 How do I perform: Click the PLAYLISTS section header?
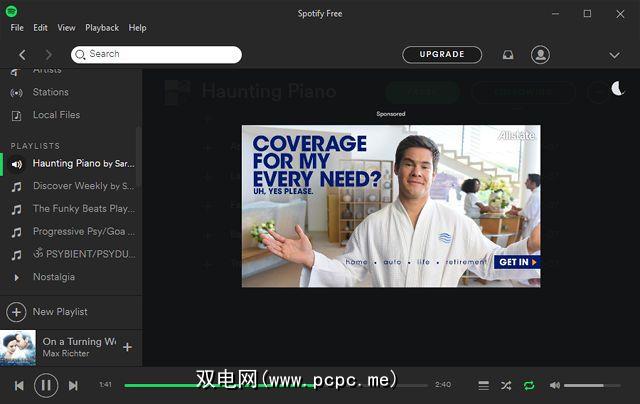click(x=35, y=146)
